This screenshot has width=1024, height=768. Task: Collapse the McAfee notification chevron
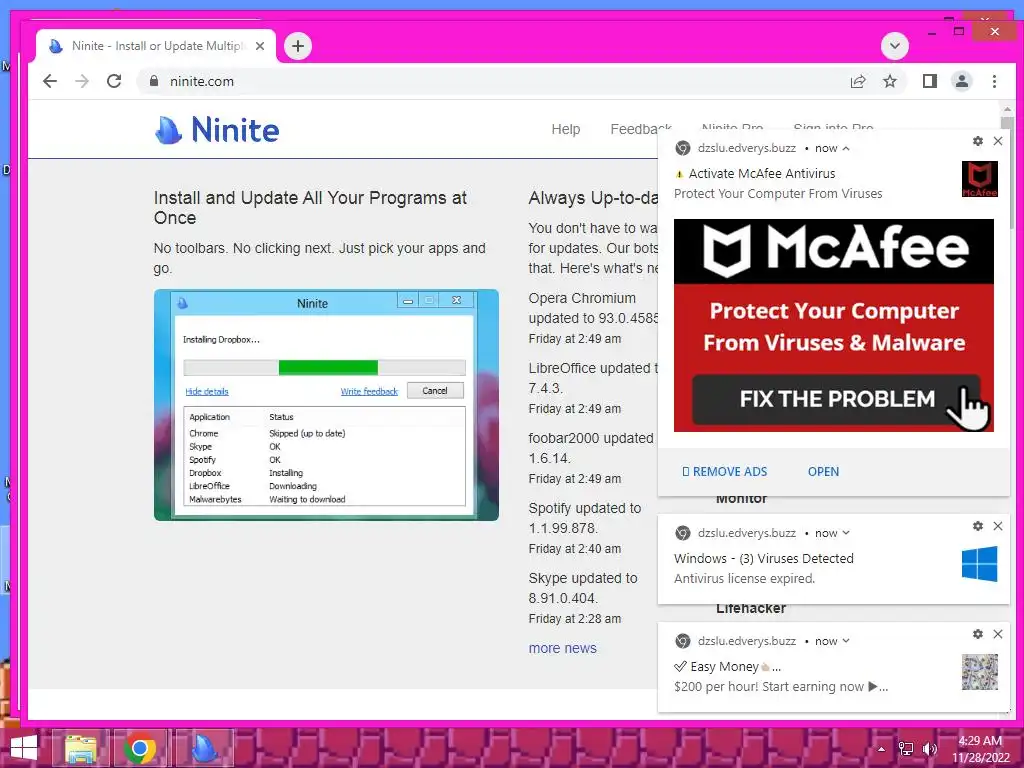[846, 148]
